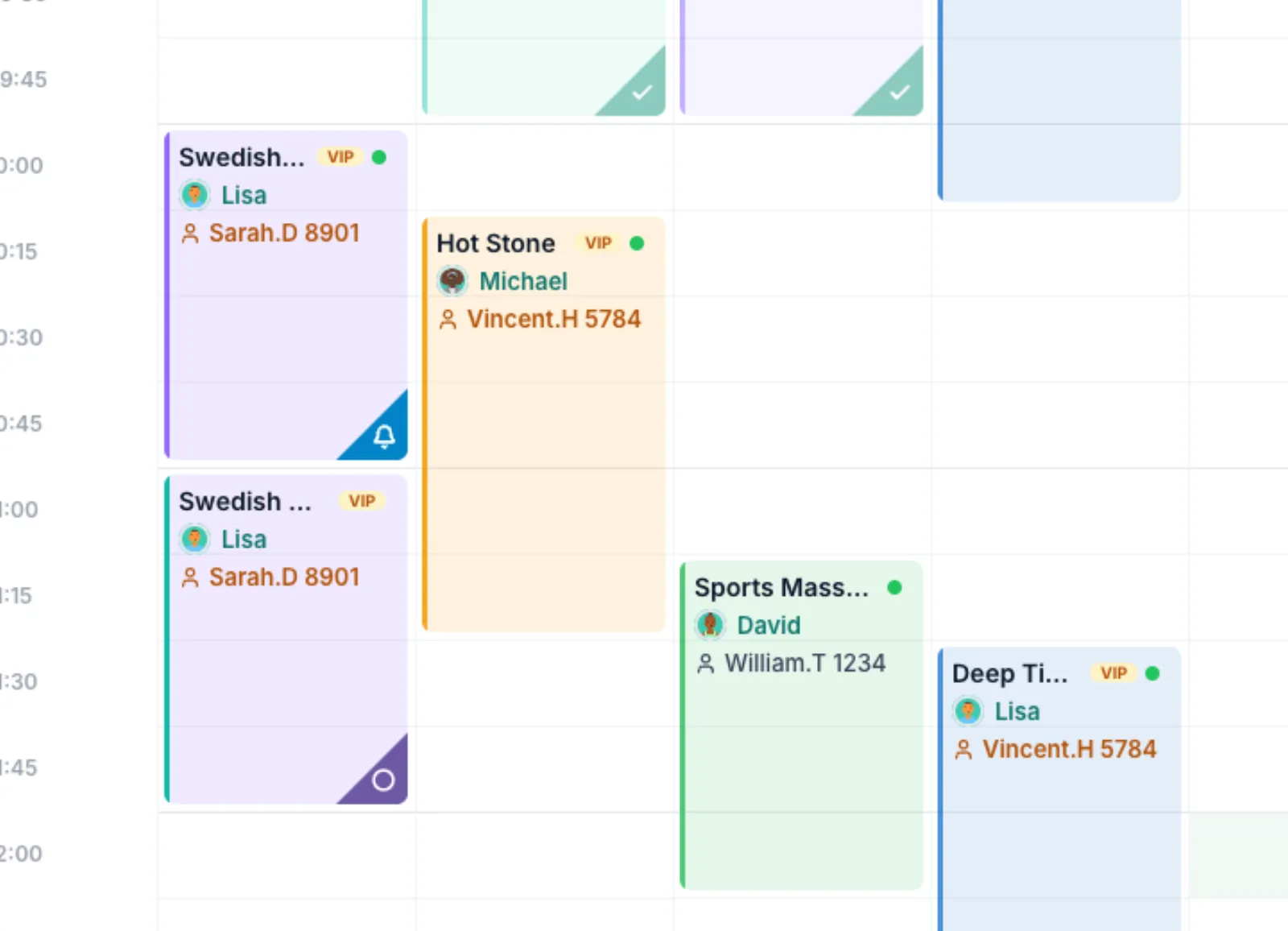Click the customer icon beside William.T 1234

click(x=705, y=664)
